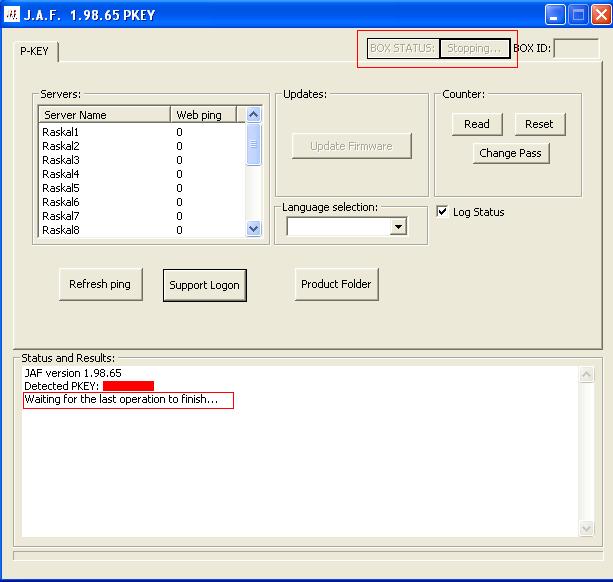Click the 'JAF version 1.98.65' log line
This screenshot has width=613, height=582.
[73, 373]
